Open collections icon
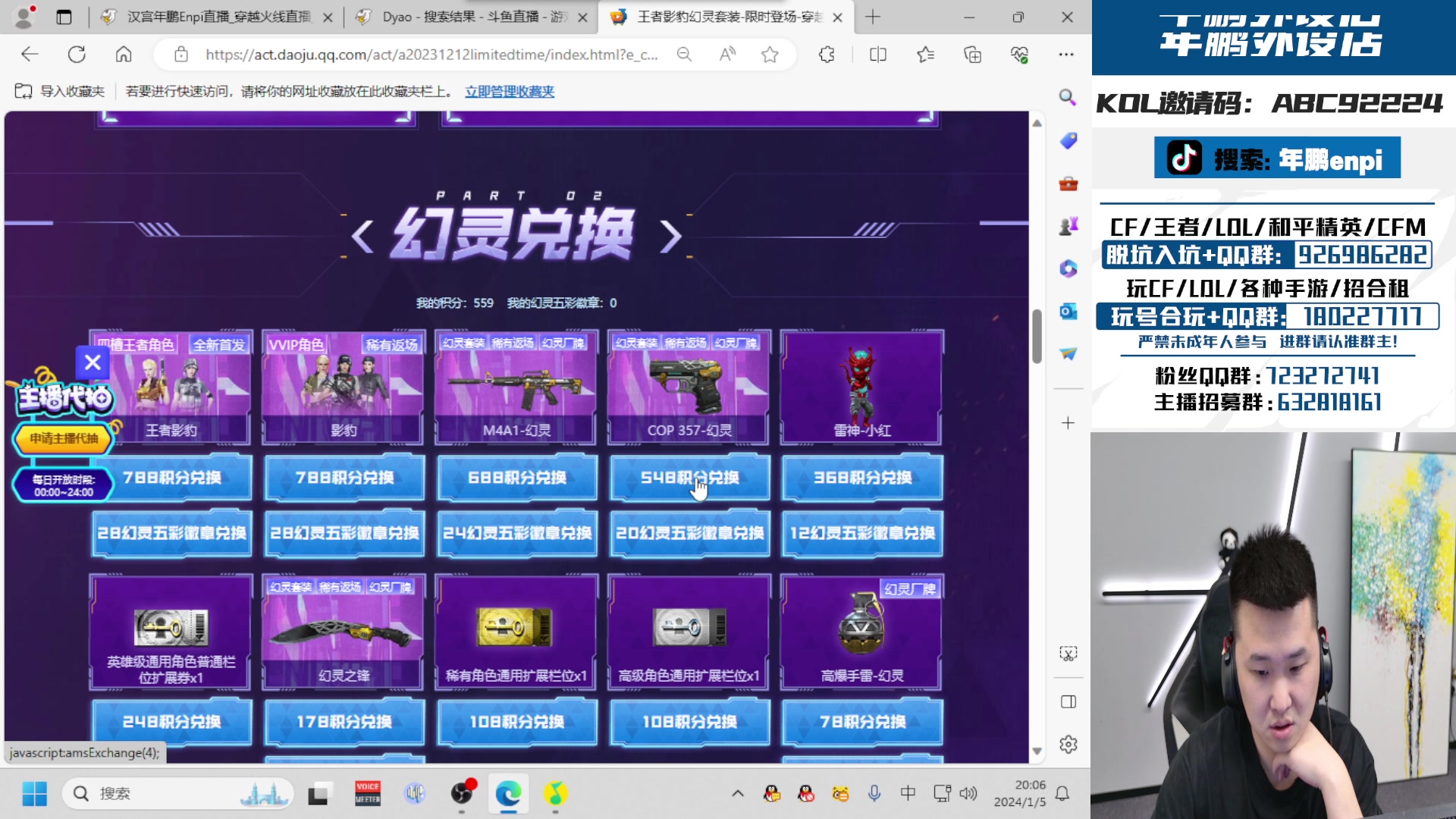 972,54
